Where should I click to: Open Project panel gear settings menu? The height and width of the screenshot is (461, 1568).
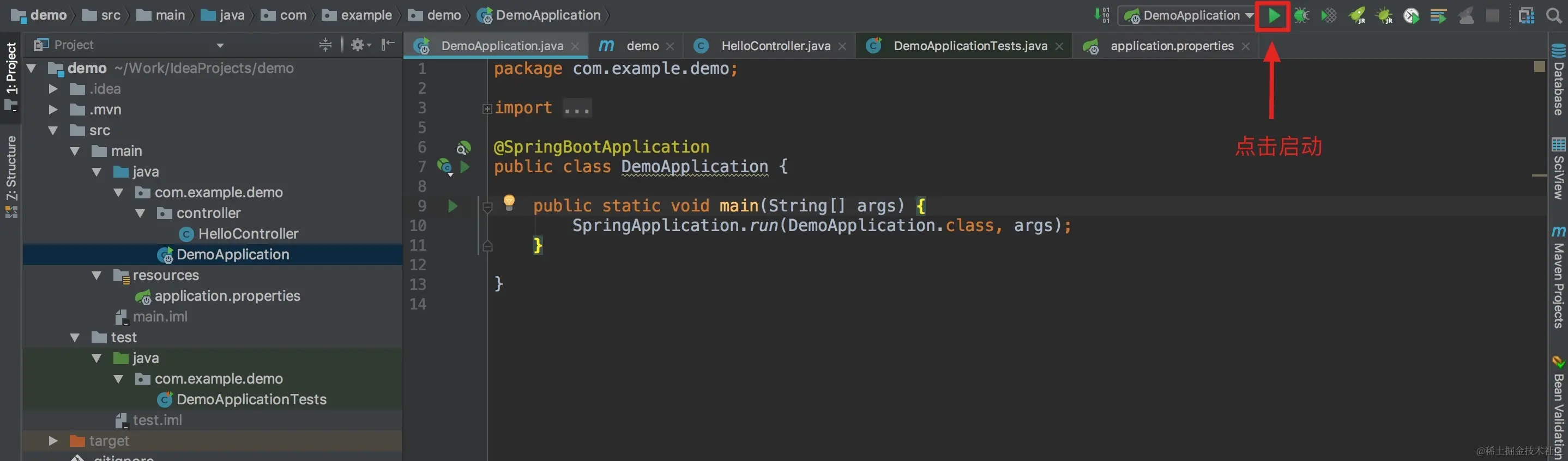click(x=360, y=44)
